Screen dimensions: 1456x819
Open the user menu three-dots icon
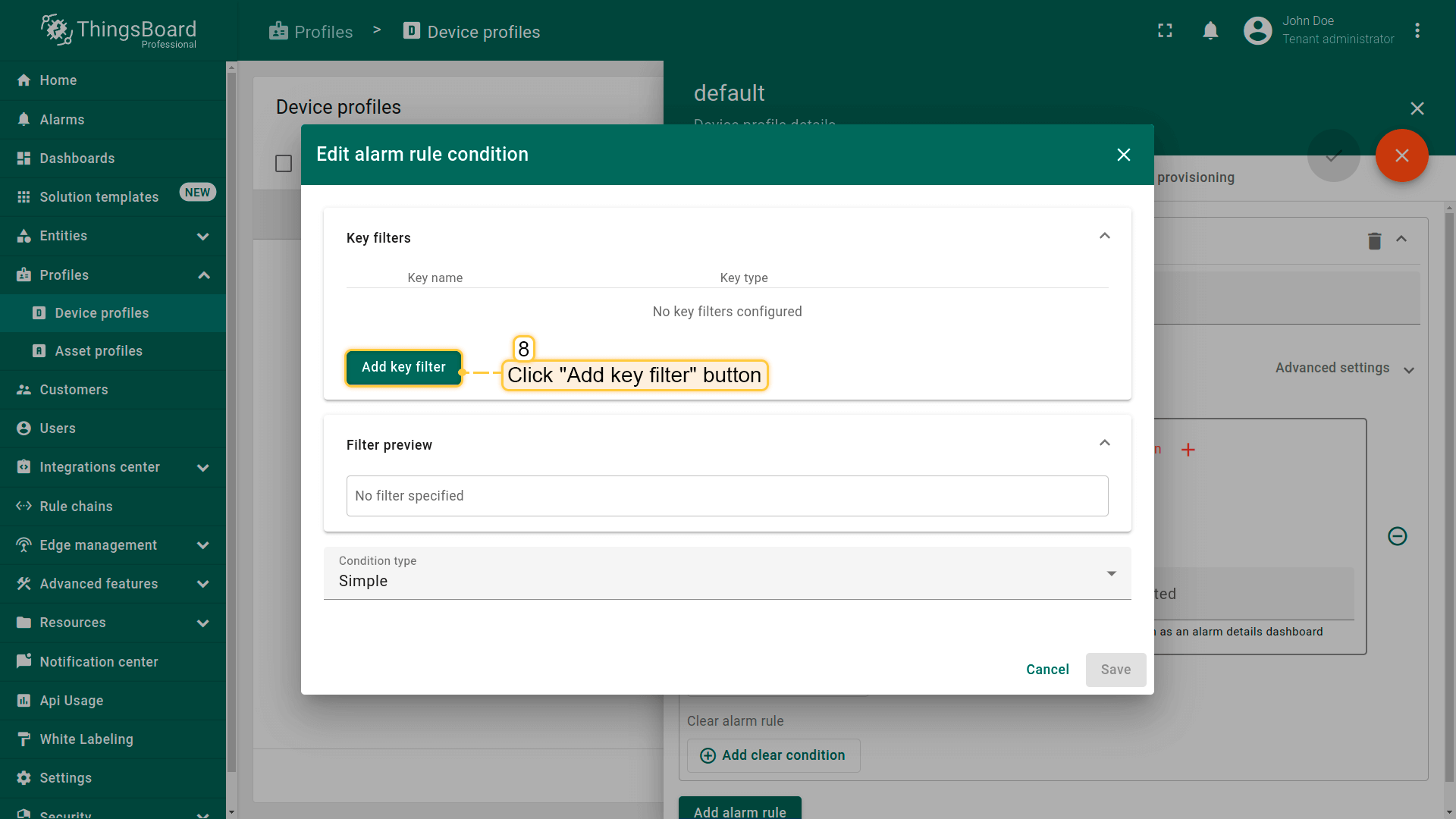1417,30
